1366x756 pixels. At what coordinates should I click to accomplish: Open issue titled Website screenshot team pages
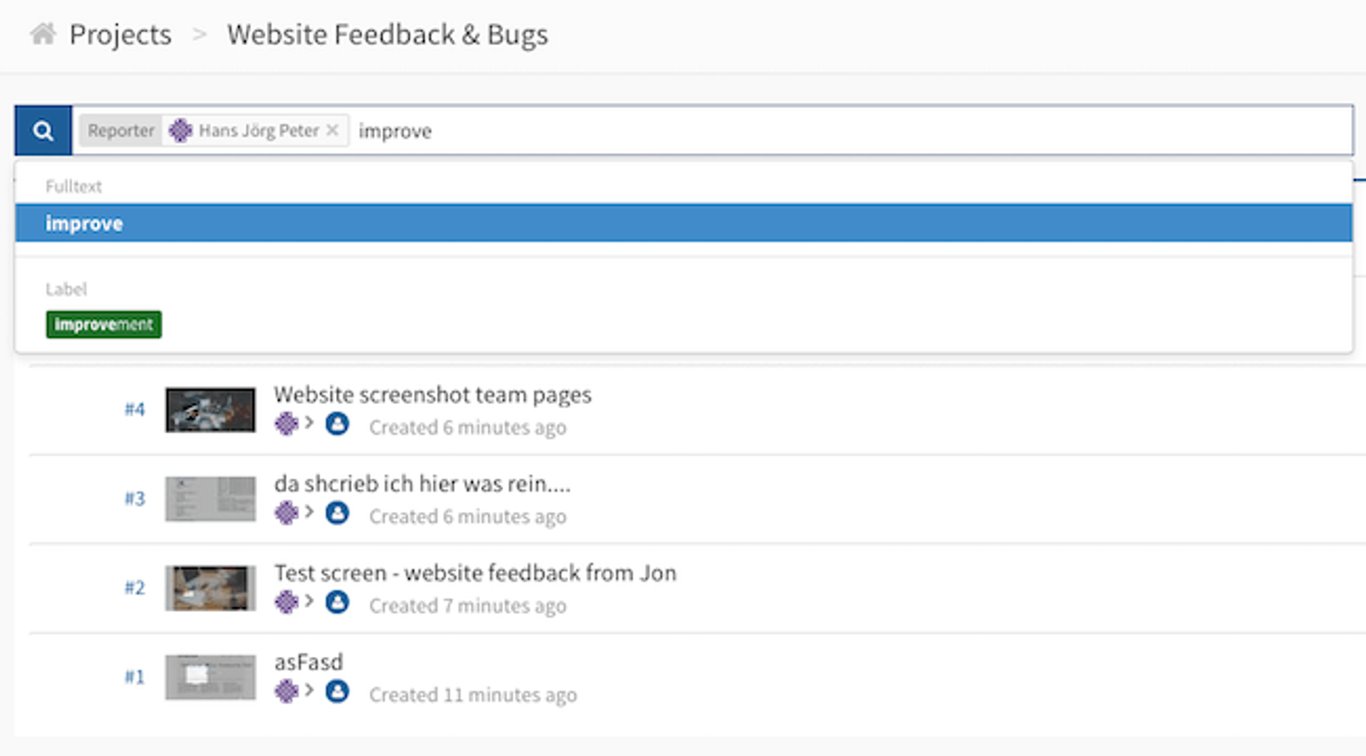[433, 395]
